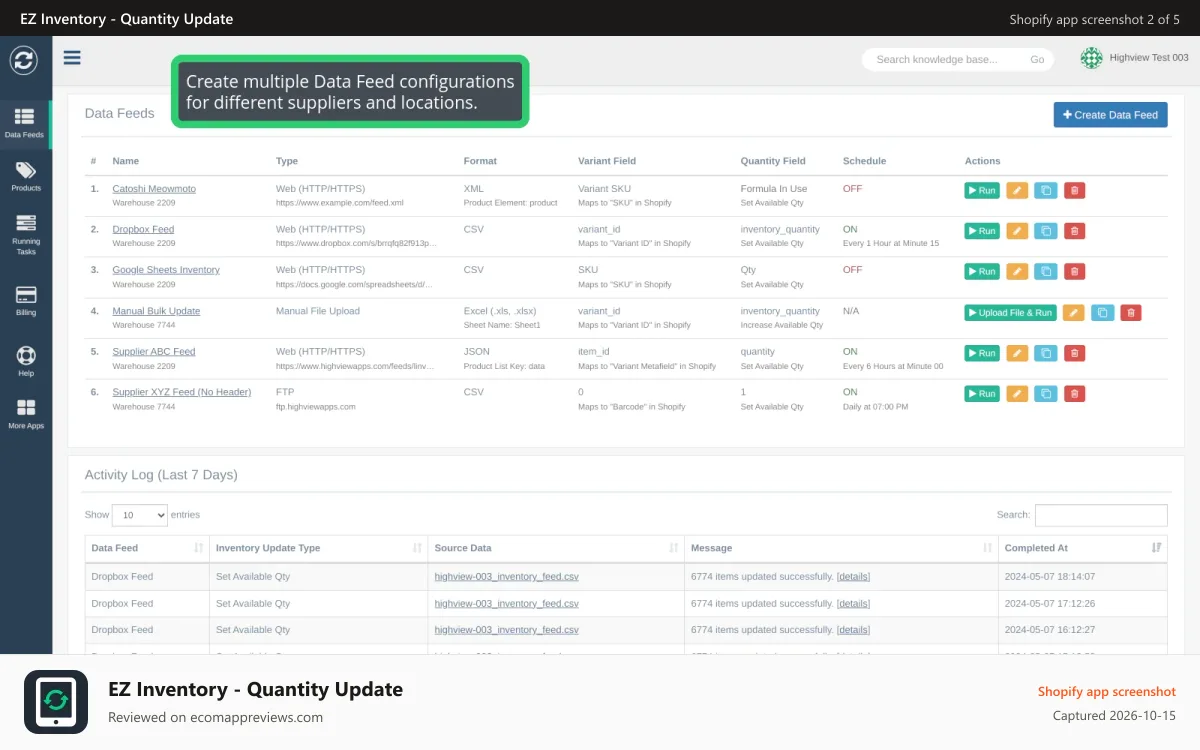Viewport: 1200px width, 750px height.
Task: Run the Google Sheets Inventory feed
Action: point(981,271)
